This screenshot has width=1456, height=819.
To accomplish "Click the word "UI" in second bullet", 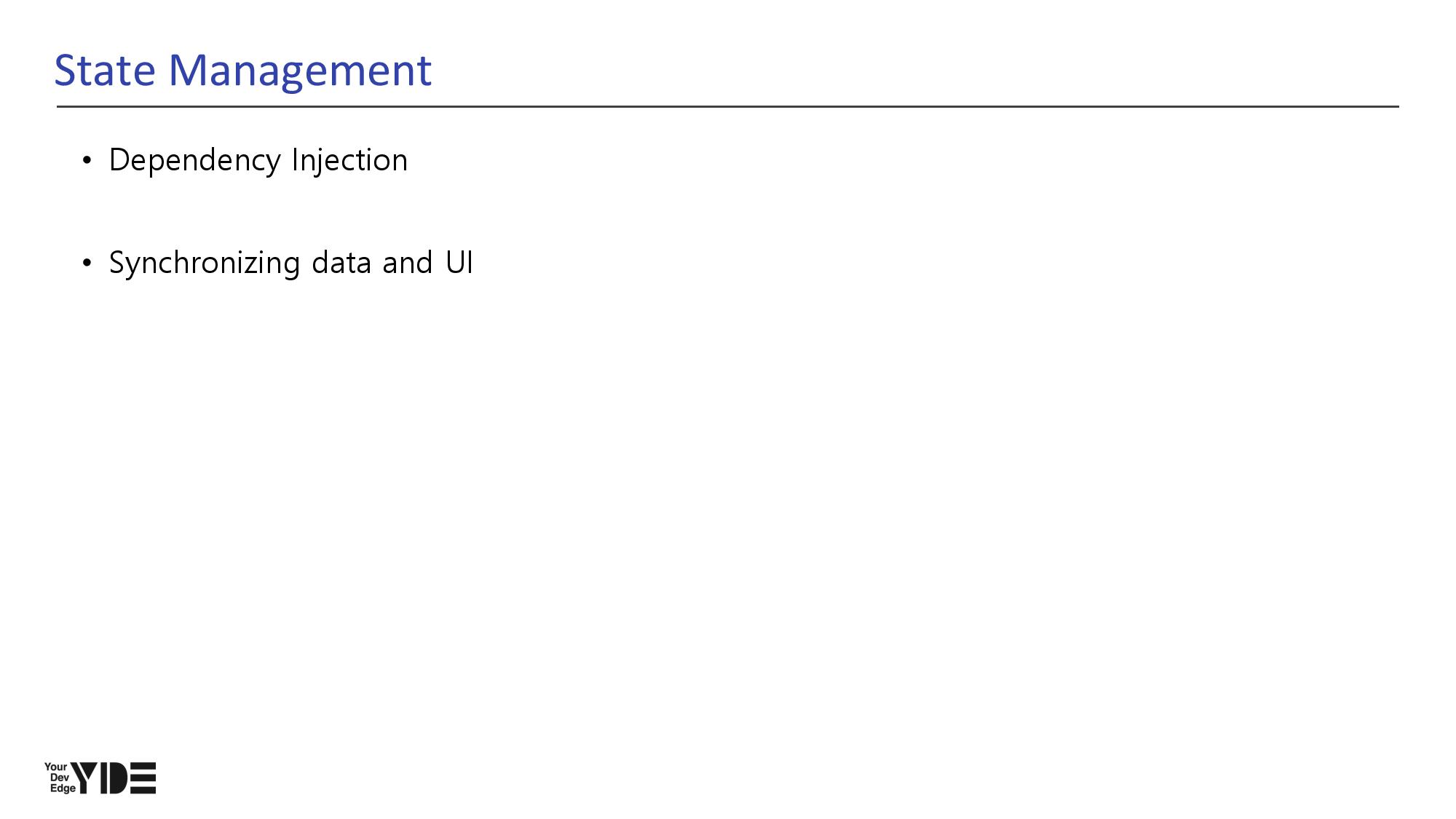I will [459, 263].
